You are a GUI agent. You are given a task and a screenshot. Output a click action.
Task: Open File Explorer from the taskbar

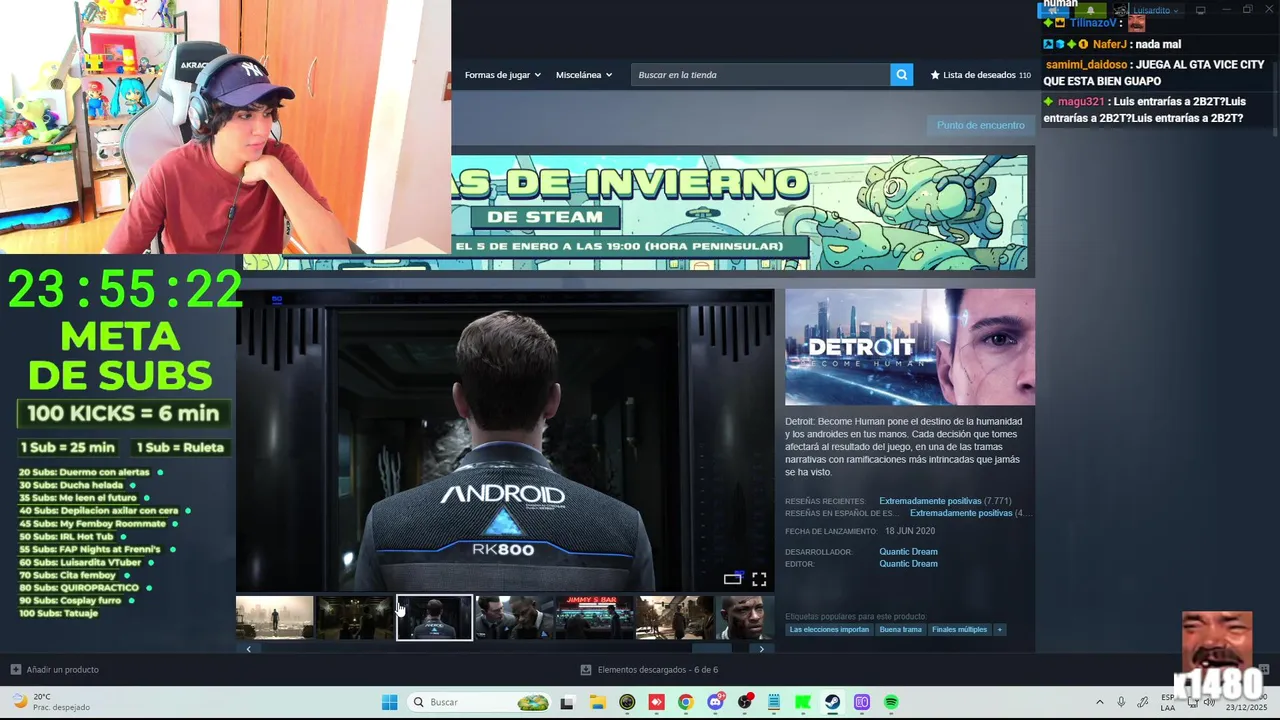point(597,702)
